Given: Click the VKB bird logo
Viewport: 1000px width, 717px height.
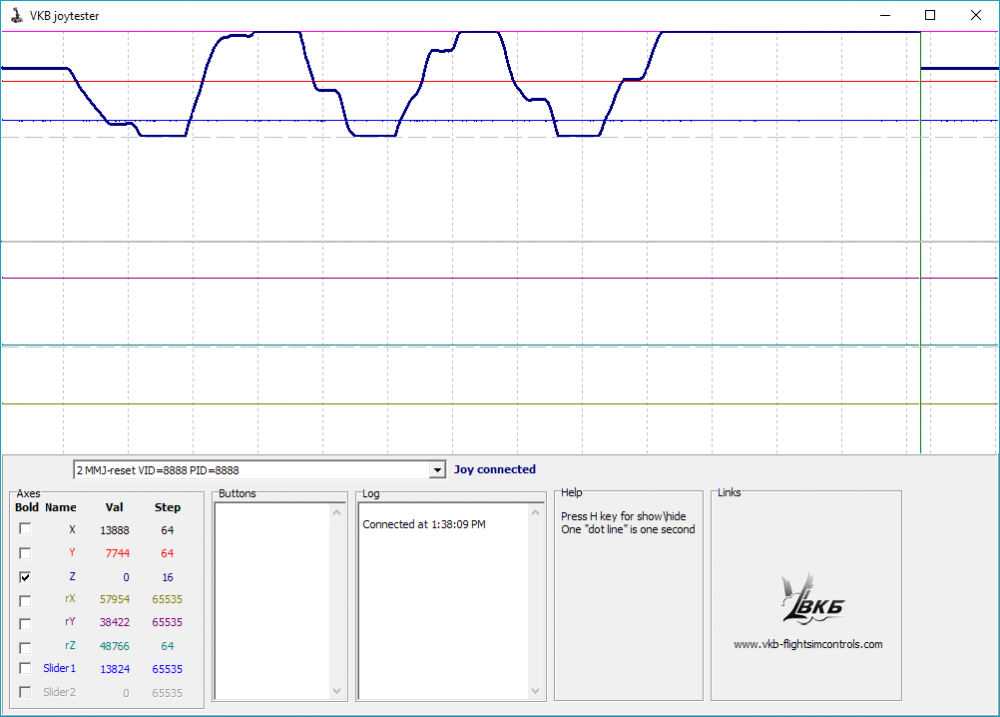Looking at the screenshot, I should (x=807, y=600).
